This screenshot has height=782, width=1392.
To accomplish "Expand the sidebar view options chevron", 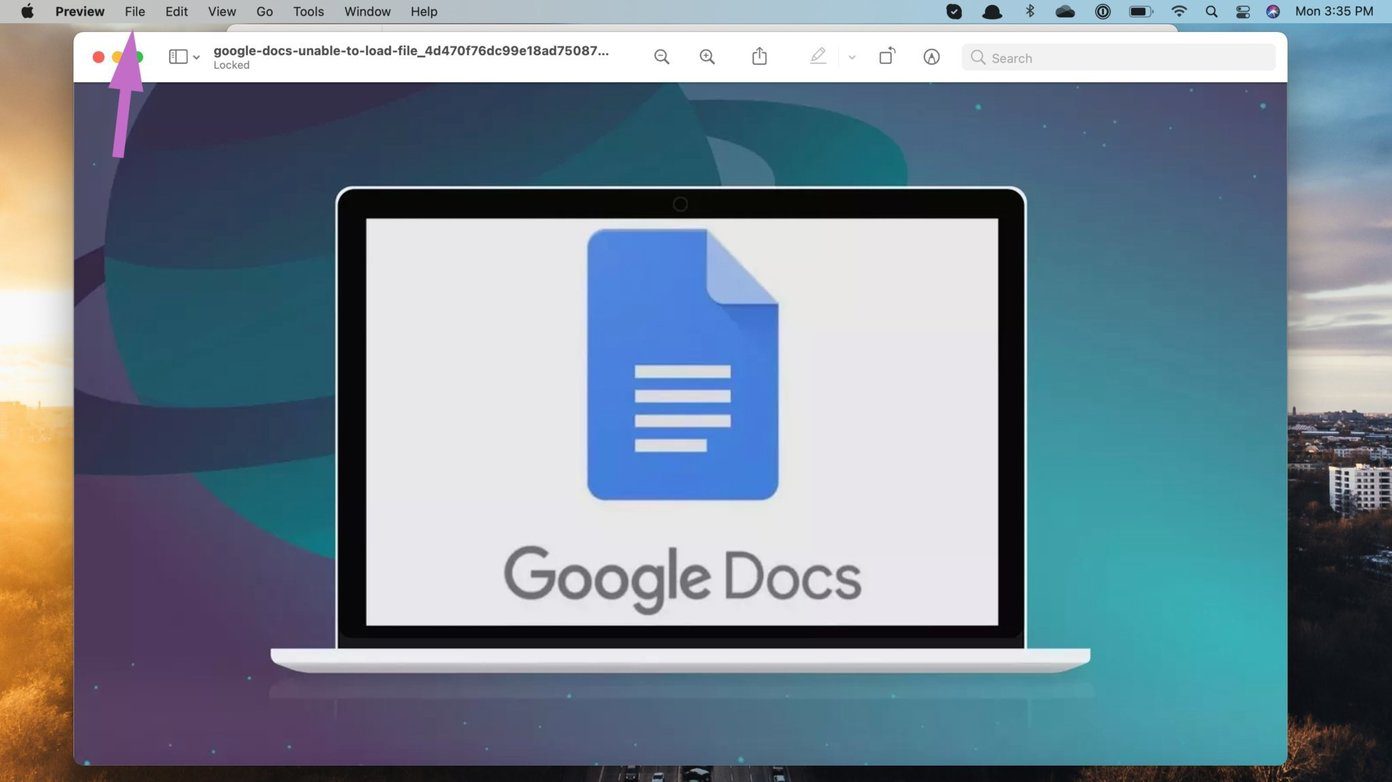I will [196, 58].
